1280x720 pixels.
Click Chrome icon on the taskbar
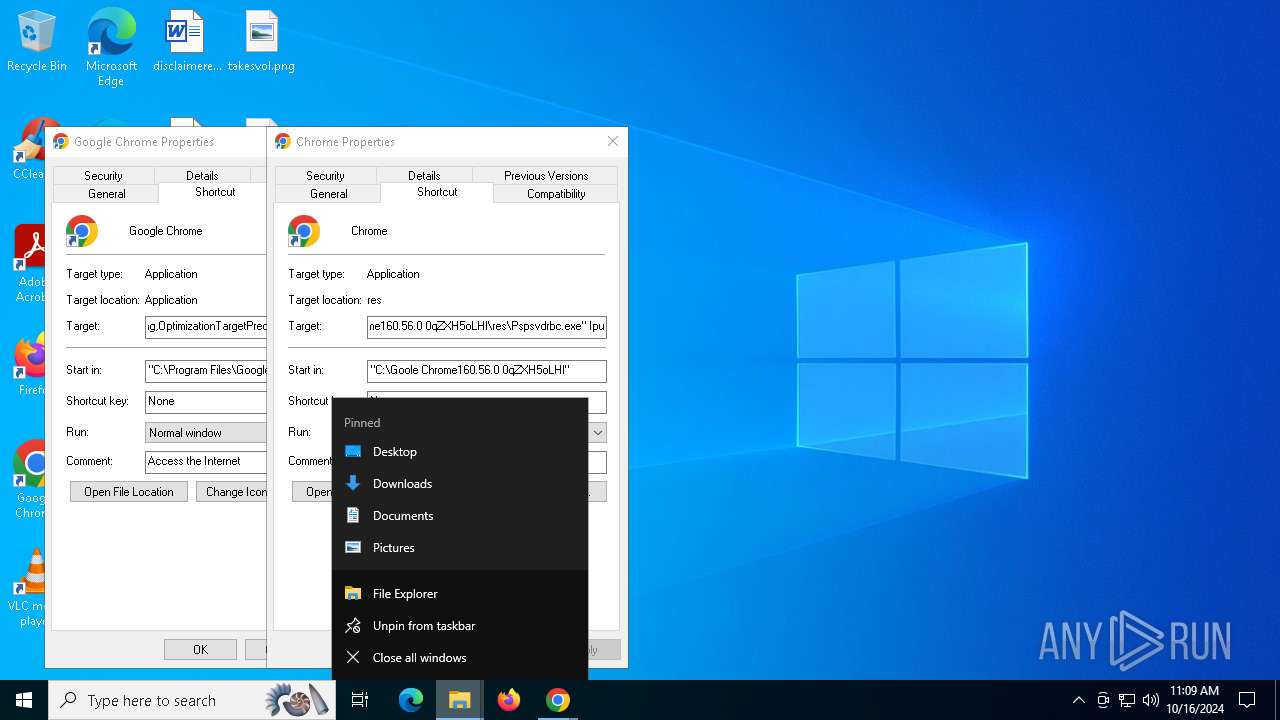558,700
